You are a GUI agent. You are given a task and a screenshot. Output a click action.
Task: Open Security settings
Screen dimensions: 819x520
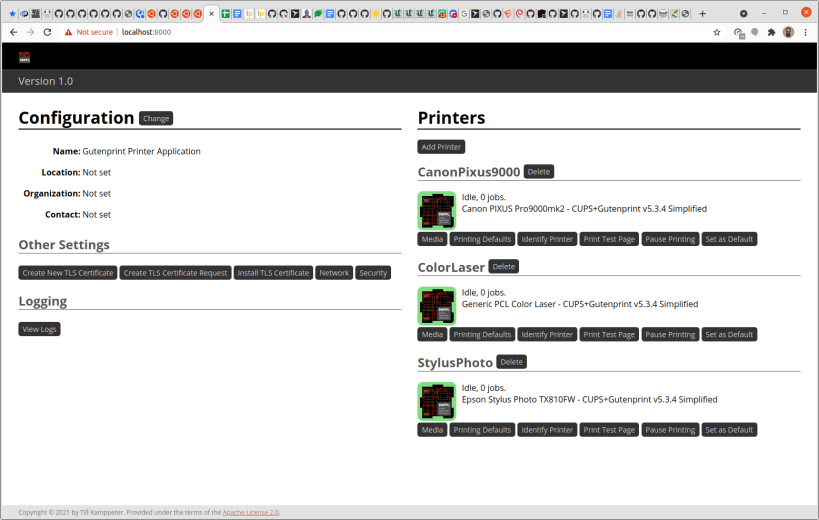click(373, 273)
